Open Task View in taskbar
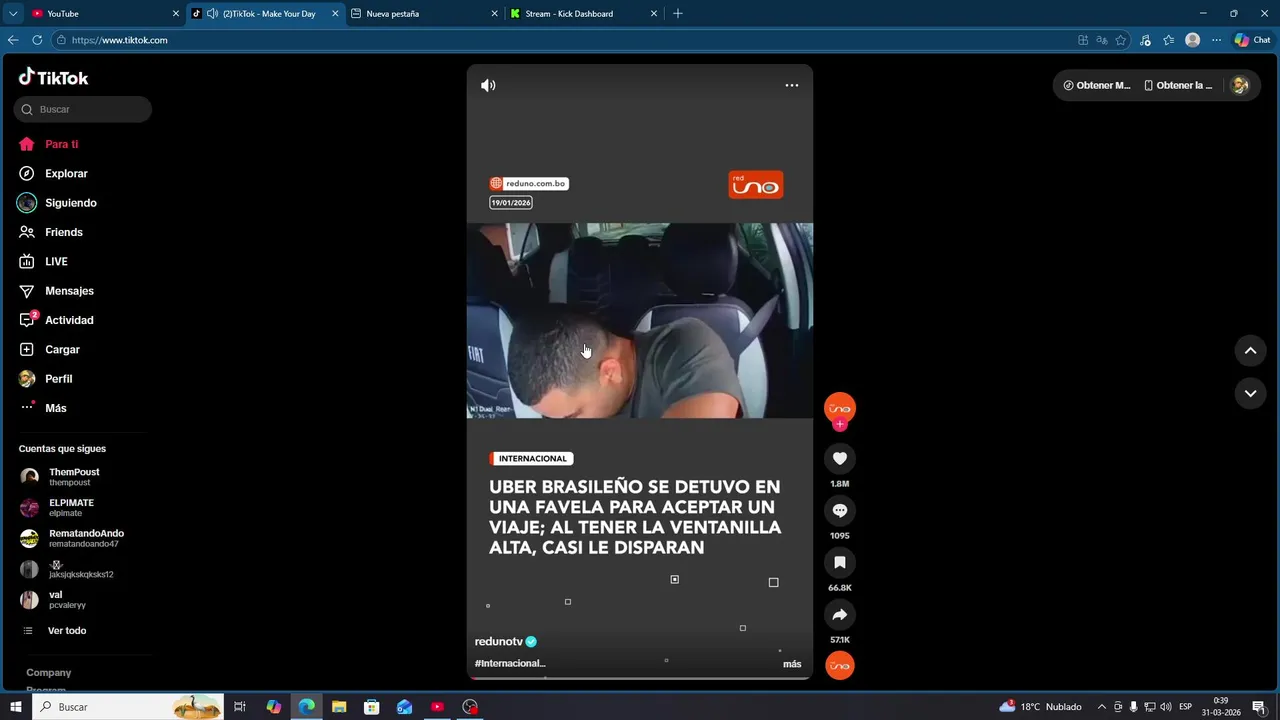 (x=240, y=707)
